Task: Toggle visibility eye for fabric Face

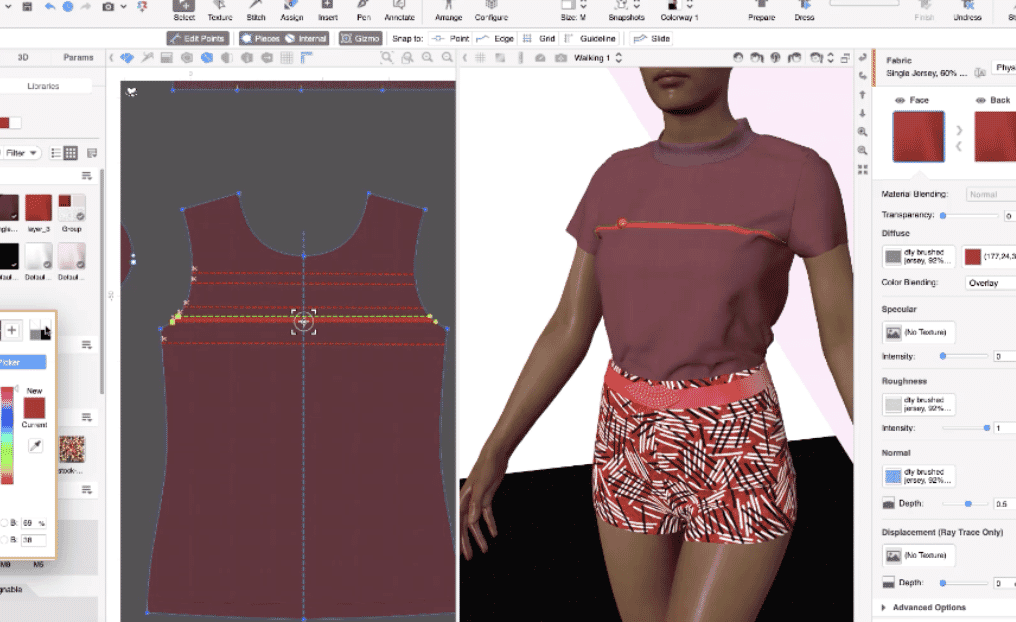Action: click(899, 100)
